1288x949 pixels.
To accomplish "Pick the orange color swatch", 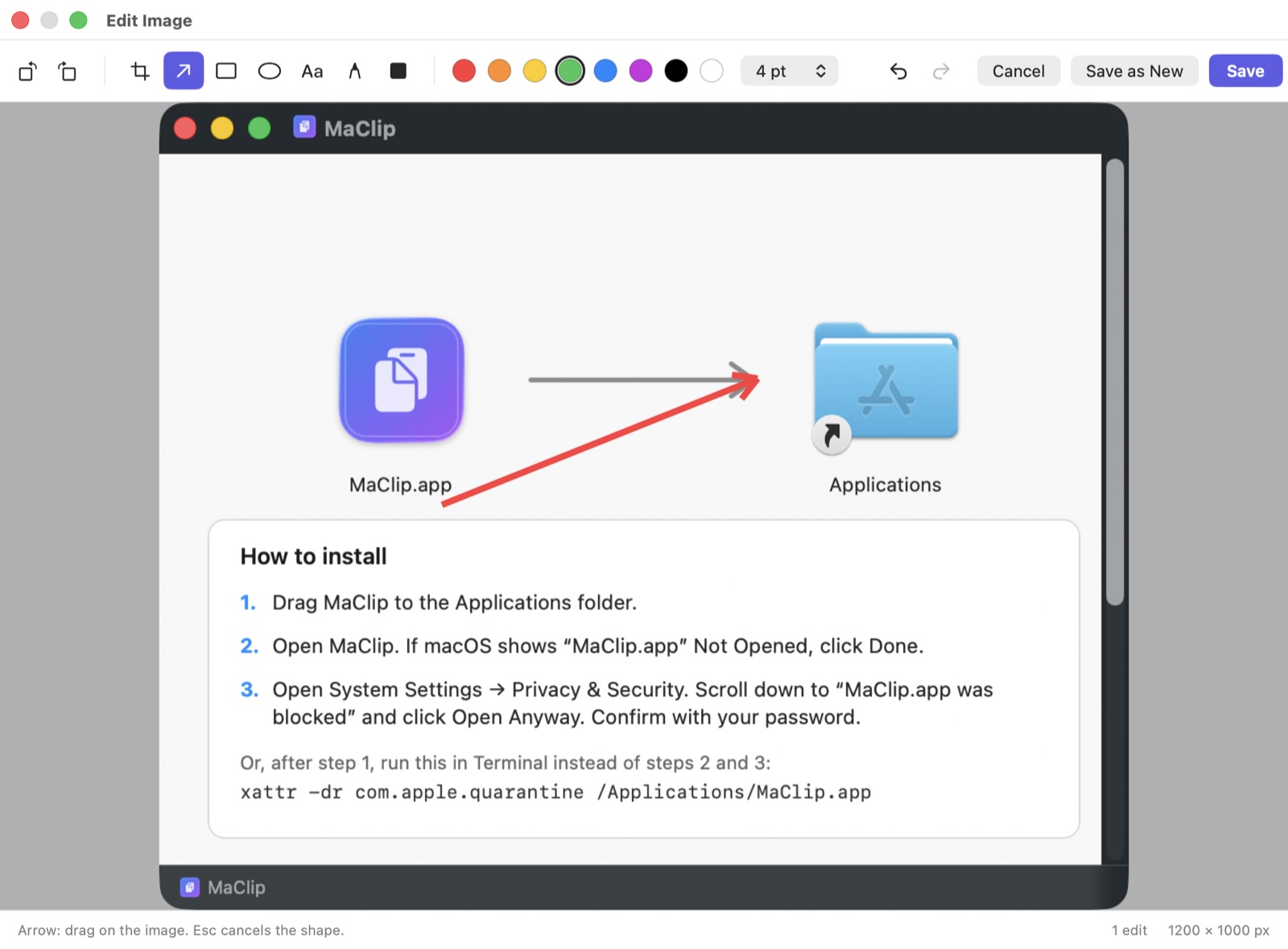I will [499, 71].
